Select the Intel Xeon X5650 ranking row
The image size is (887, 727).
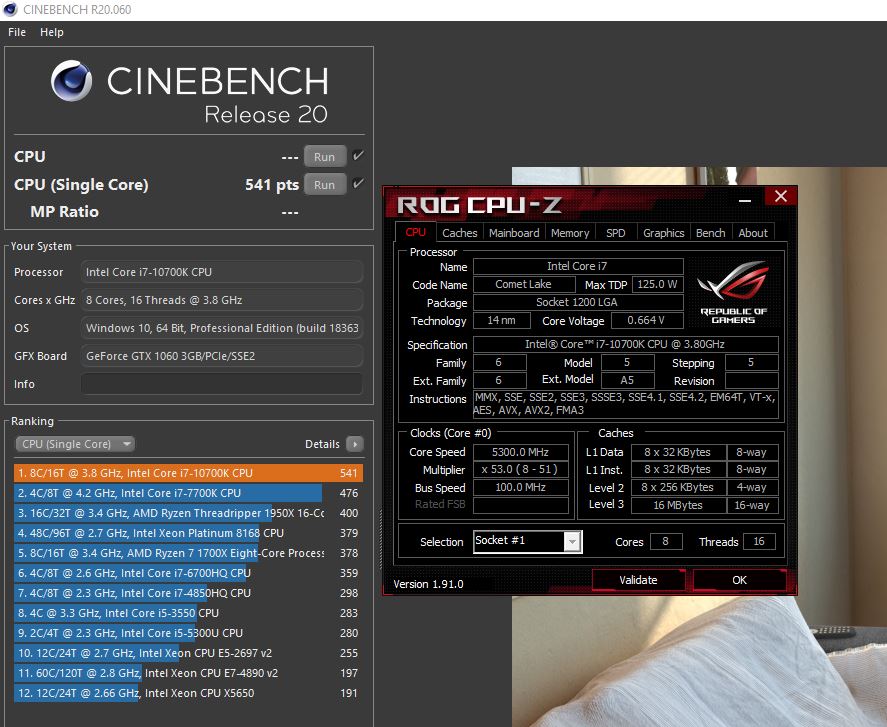click(x=188, y=693)
